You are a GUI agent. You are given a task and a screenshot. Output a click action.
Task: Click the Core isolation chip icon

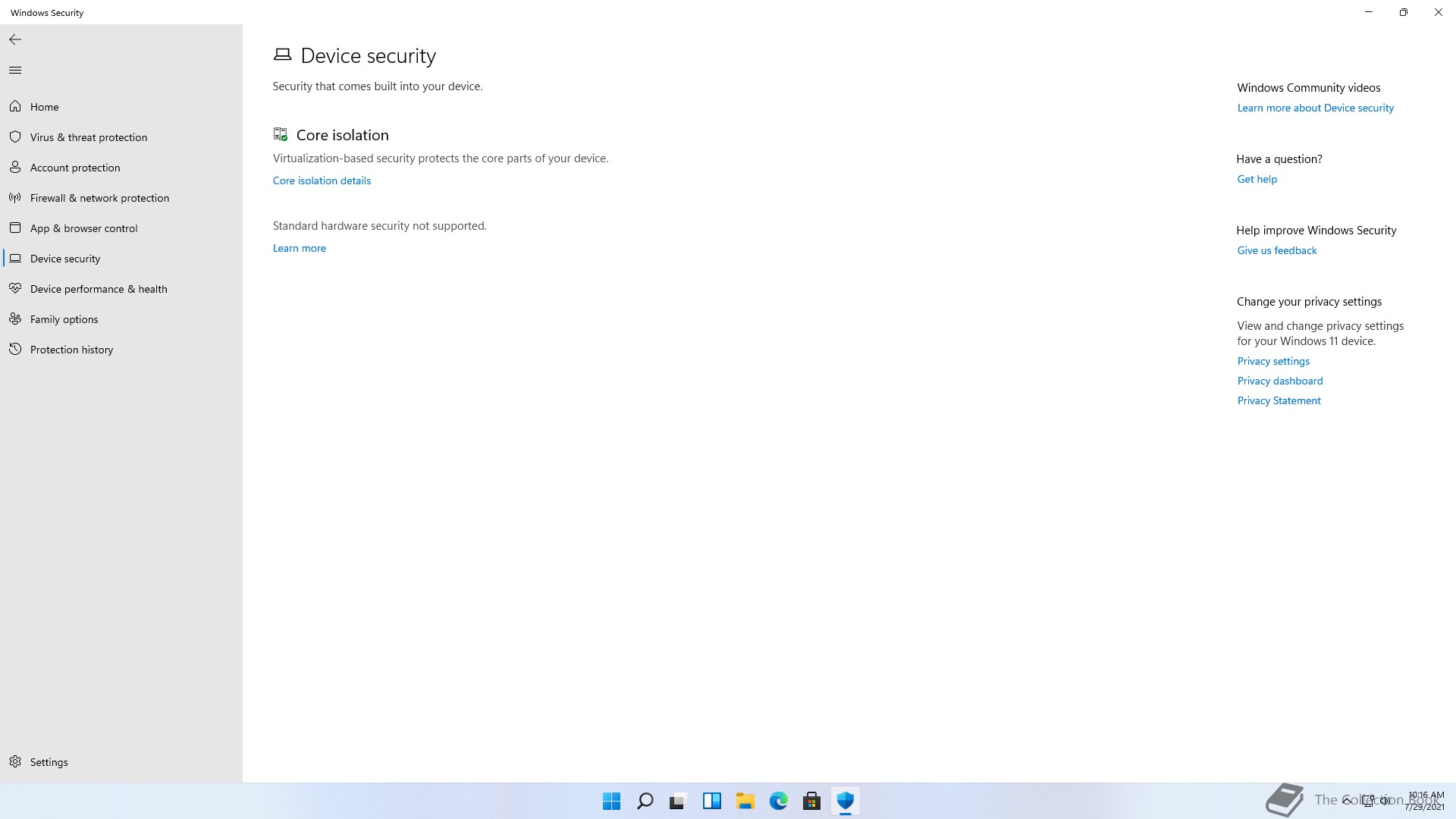(281, 134)
